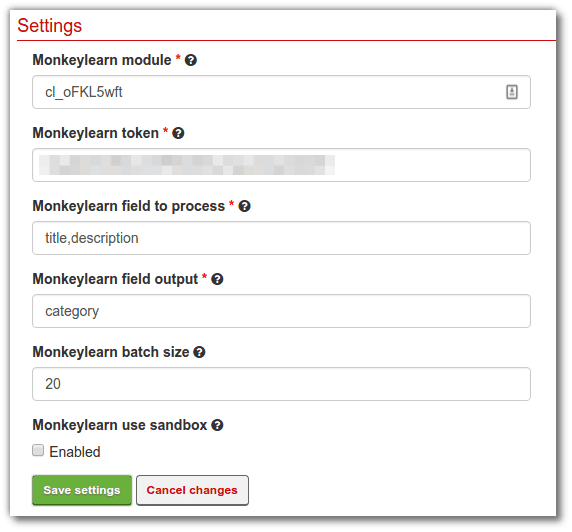Screen dimensions: 572x532
Task: Focus the Monkeylearn module input
Action: pyautogui.click(x=281, y=92)
